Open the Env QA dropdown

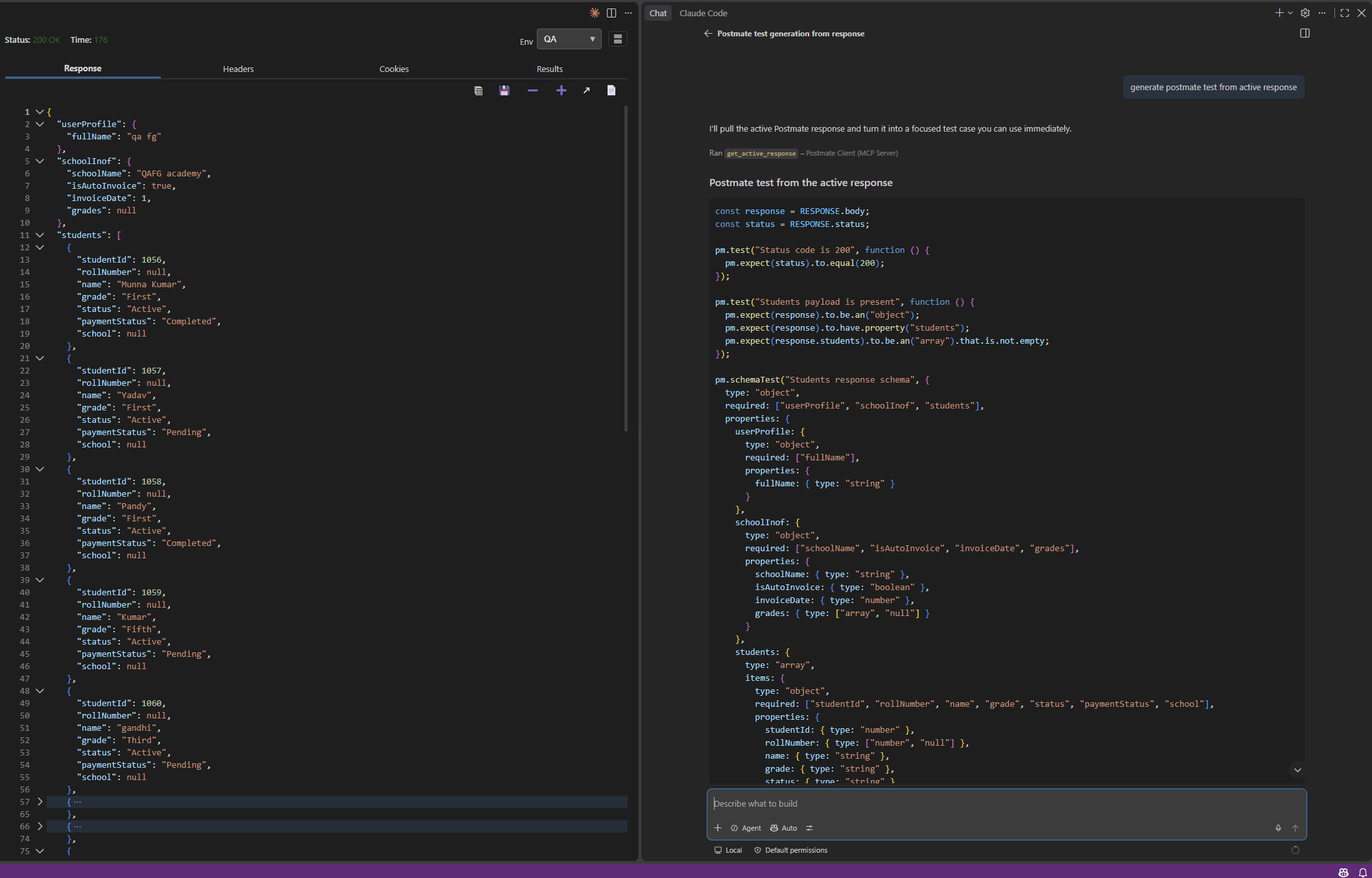coord(569,40)
